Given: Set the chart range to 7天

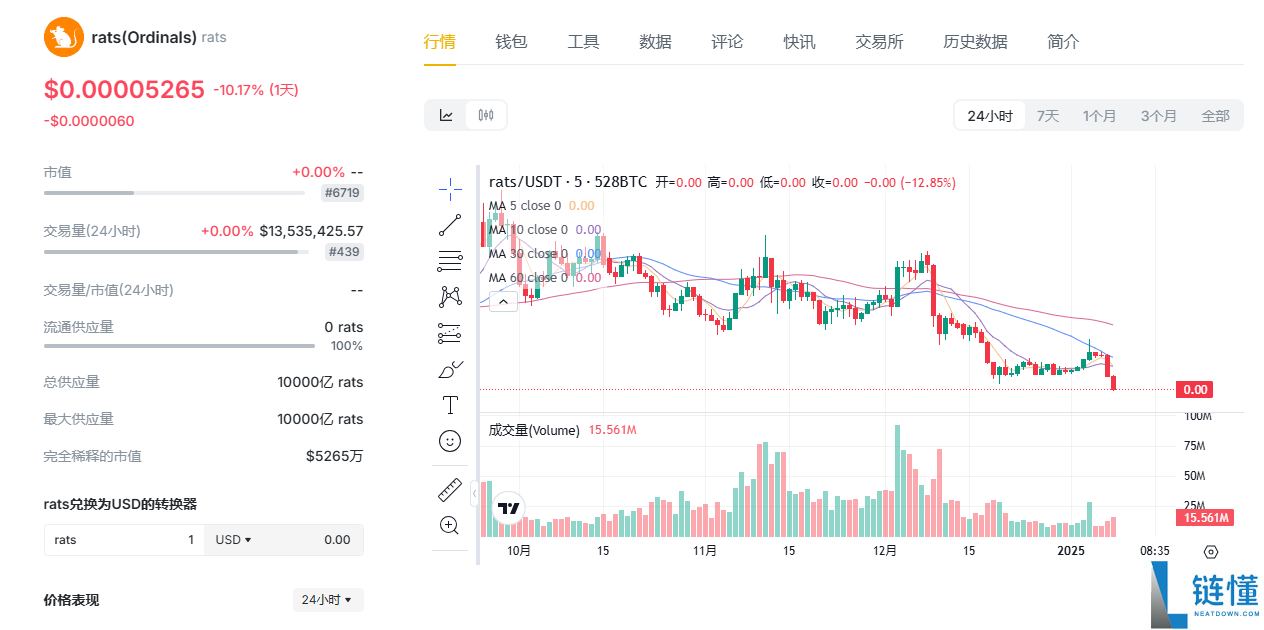Looking at the screenshot, I should pyautogui.click(x=1048, y=116).
